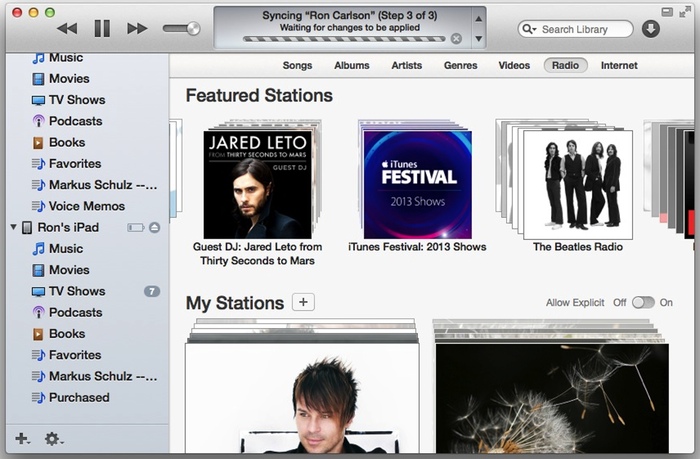The image size is (700, 459).
Task: Switch to the Genres tab
Action: click(460, 66)
